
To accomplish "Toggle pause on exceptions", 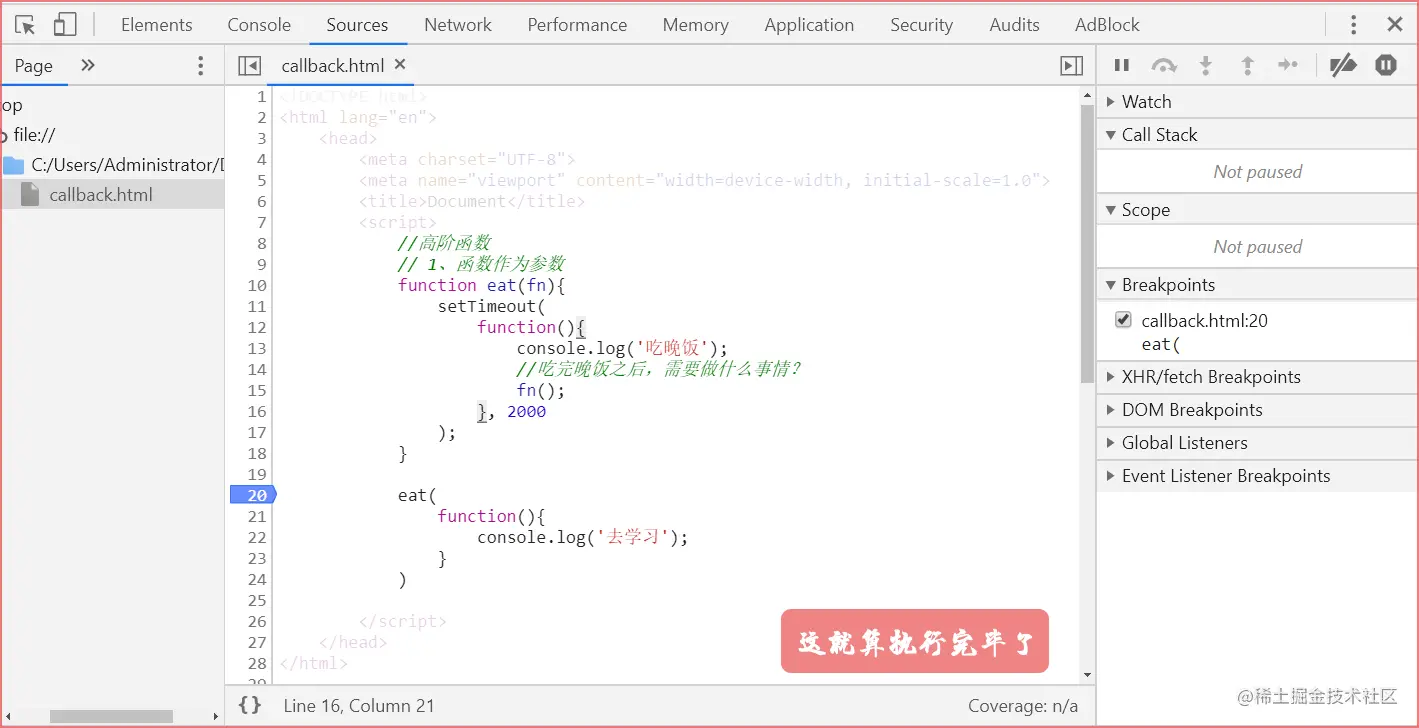I will 1386,66.
